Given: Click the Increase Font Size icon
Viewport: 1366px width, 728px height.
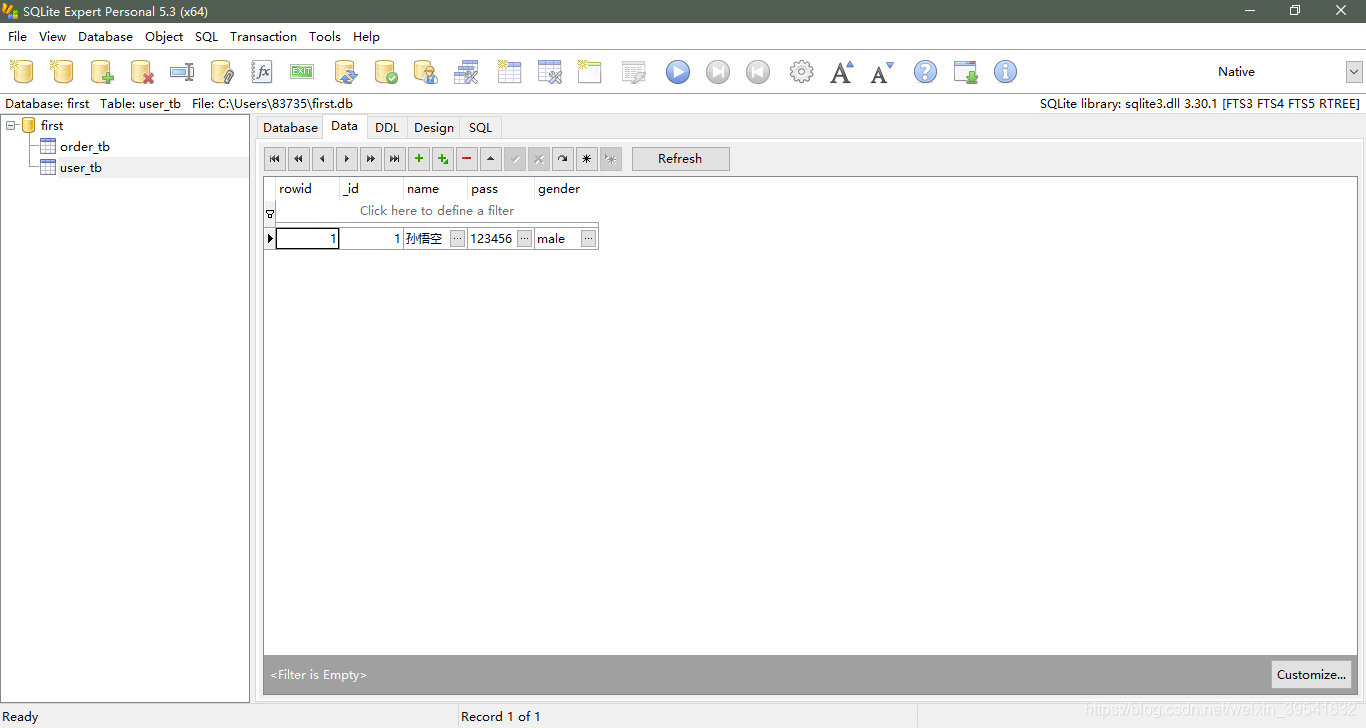Looking at the screenshot, I should [842, 72].
